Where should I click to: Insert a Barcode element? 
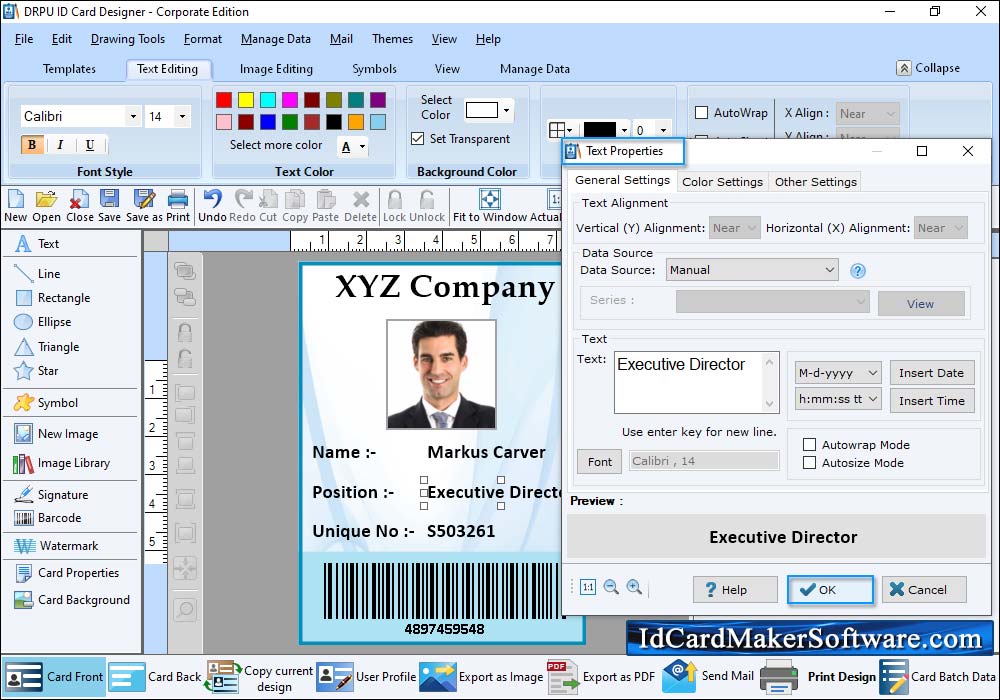point(48,518)
